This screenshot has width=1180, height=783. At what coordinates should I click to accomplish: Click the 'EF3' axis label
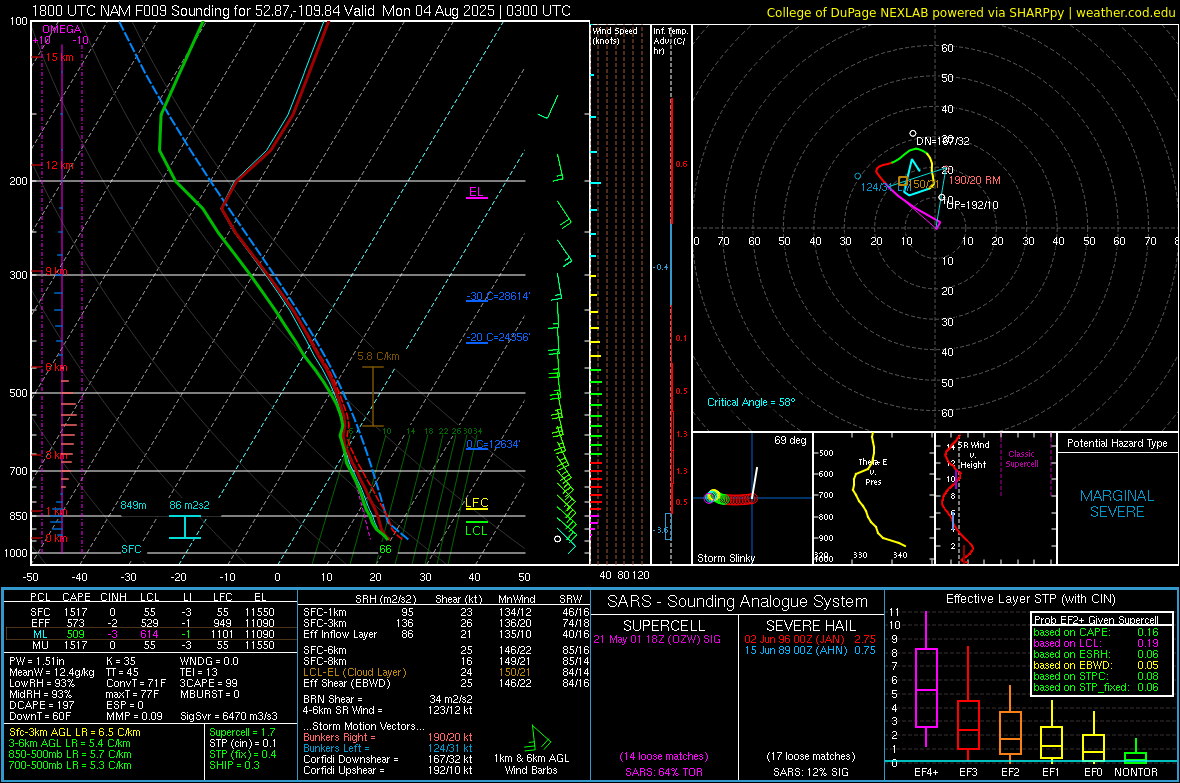(968, 772)
